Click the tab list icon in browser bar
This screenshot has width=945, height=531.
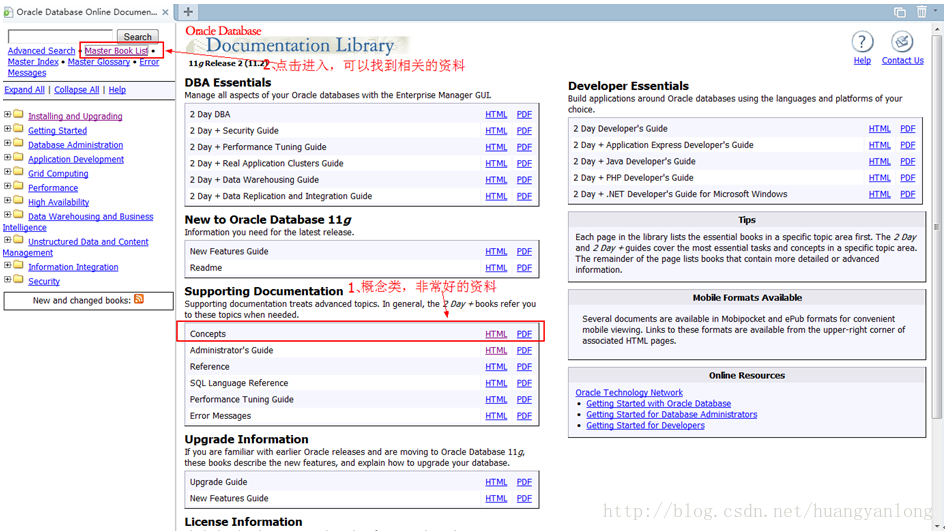click(900, 12)
